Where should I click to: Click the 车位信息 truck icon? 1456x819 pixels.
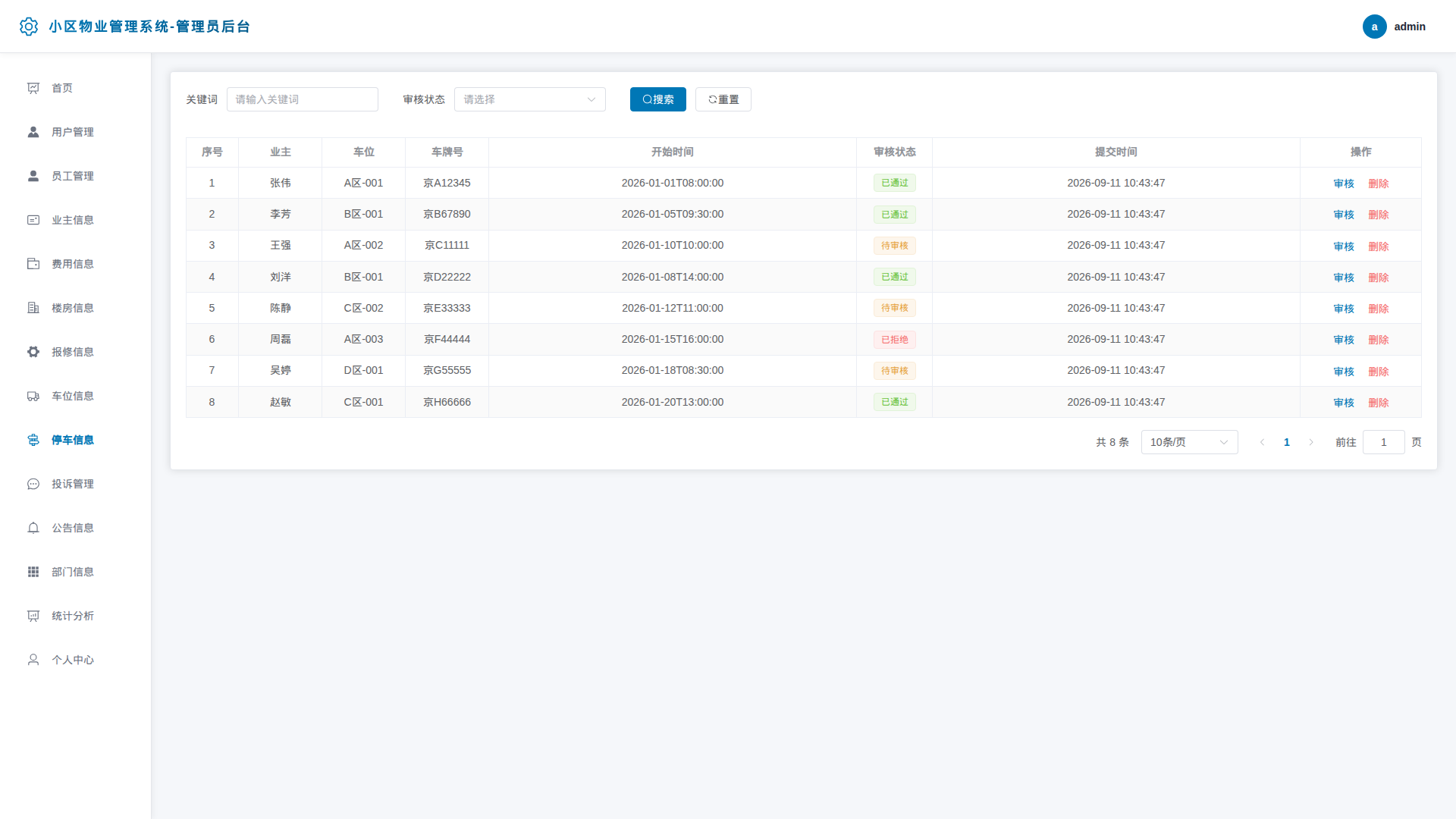tap(33, 396)
